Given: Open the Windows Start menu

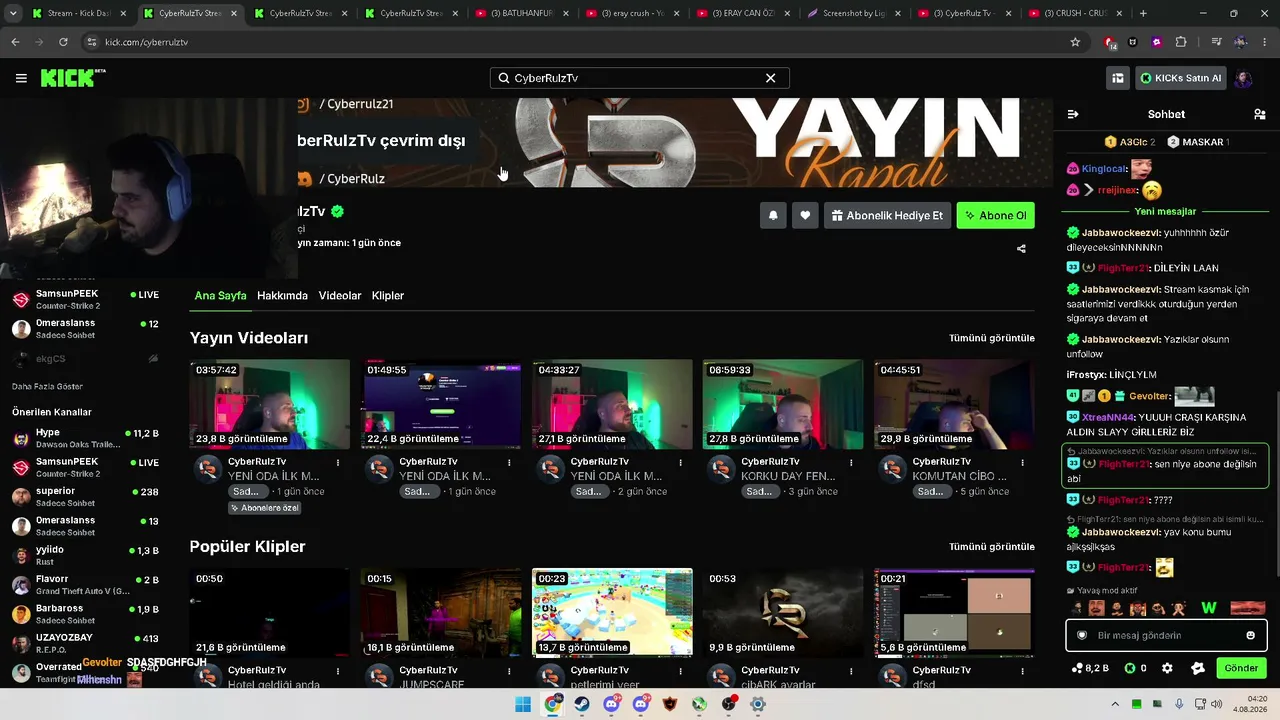Looking at the screenshot, I should [x=523, y=704].
